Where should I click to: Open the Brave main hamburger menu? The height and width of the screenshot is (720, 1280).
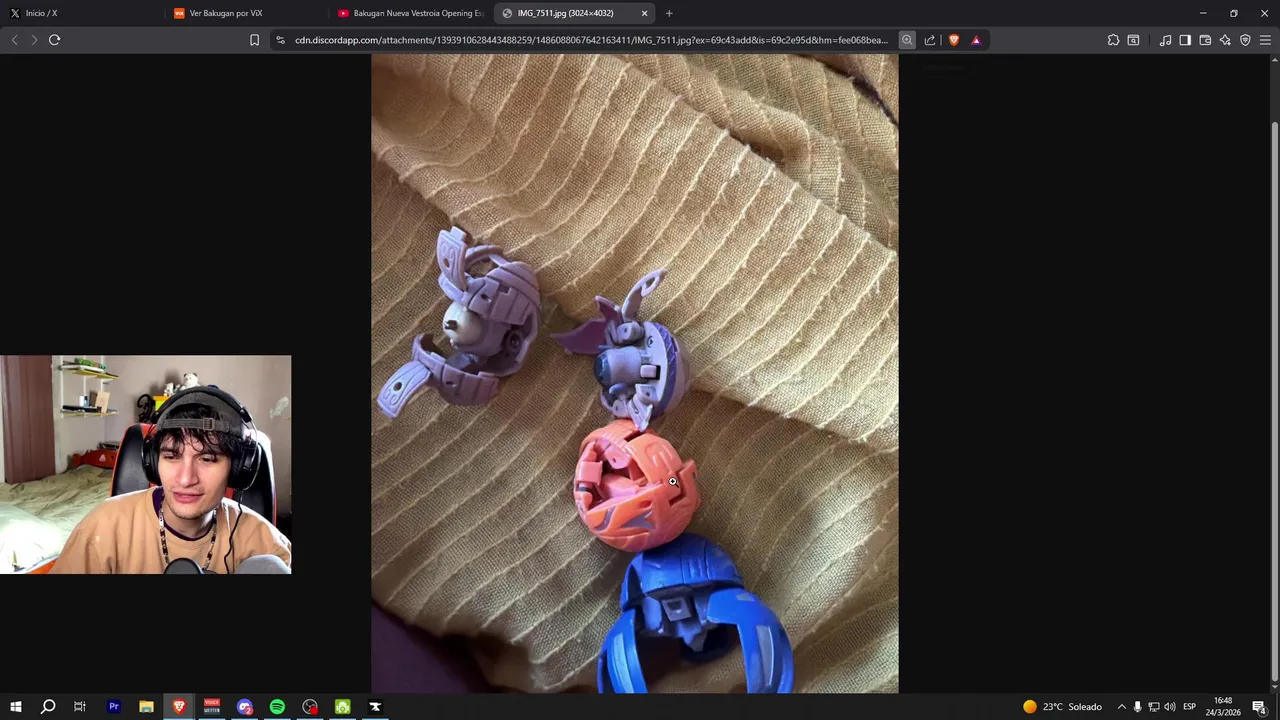pyautogui.click(x=1265, y=40)
